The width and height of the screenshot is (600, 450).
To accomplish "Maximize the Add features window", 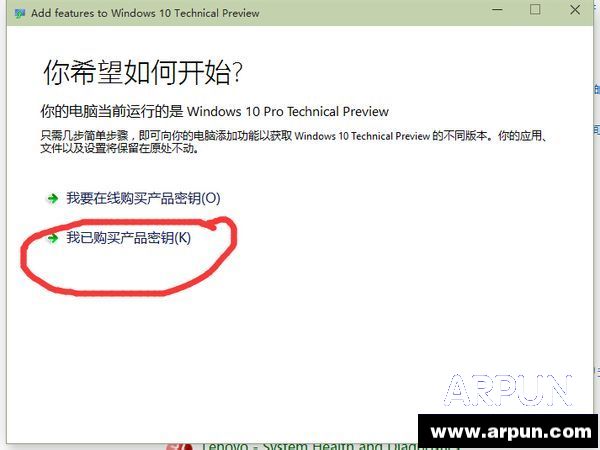I will [x=535, y=10].
